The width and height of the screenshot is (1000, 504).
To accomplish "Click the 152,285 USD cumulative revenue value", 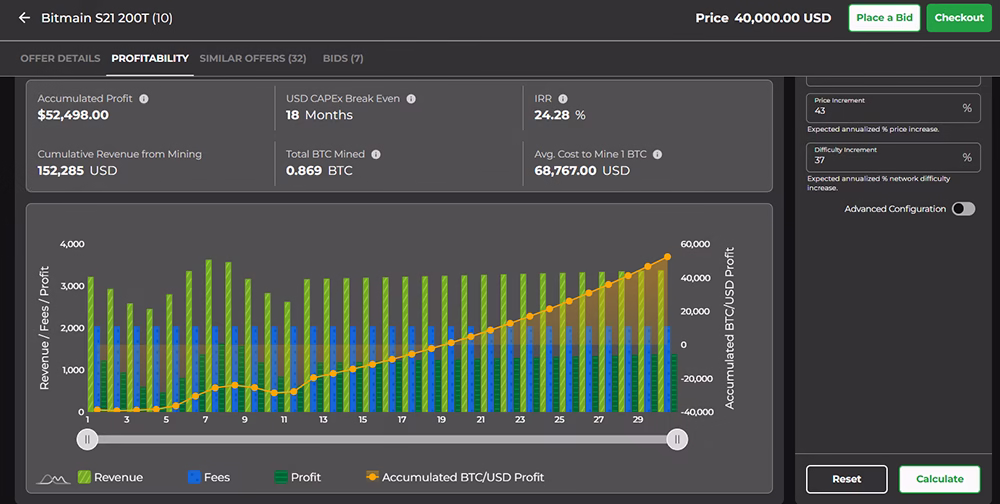I will tap(77, 171).
